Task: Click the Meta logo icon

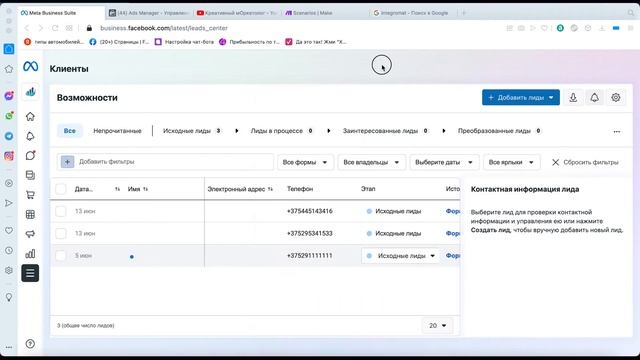Action: click(31, 66)
